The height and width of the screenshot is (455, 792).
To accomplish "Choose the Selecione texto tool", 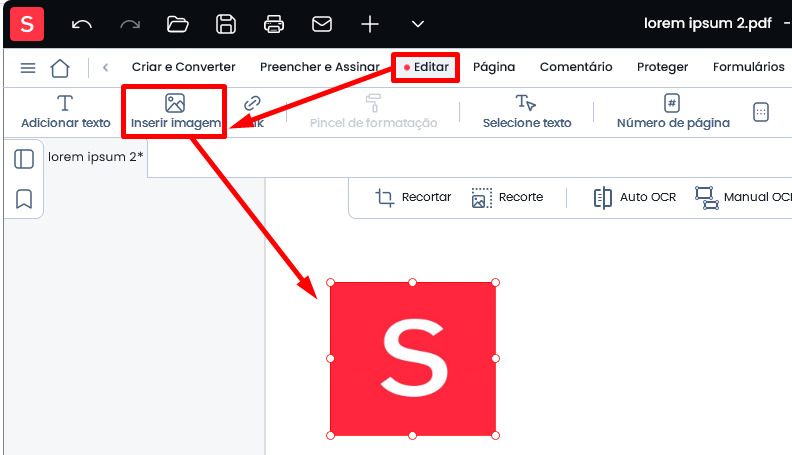I will [527, 112].
